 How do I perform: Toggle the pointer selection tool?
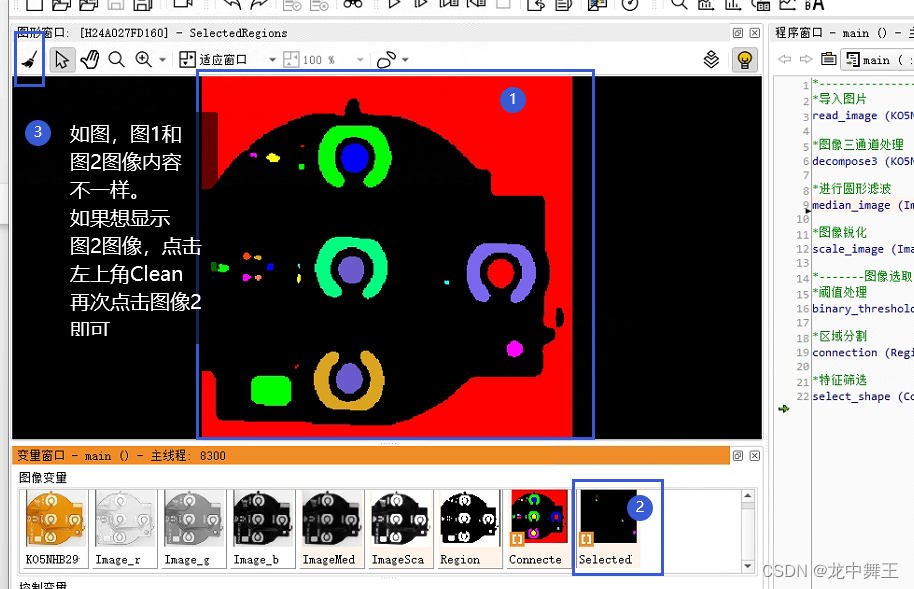pos(62,59)
